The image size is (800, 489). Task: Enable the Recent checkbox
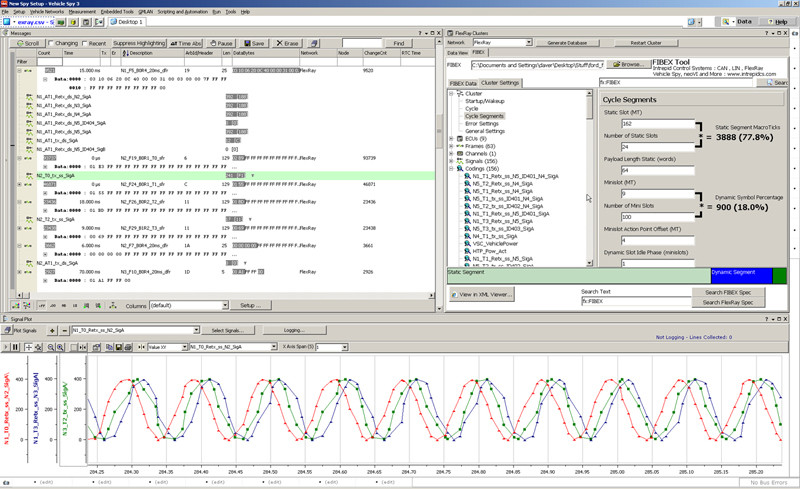(x=87, y=44)
